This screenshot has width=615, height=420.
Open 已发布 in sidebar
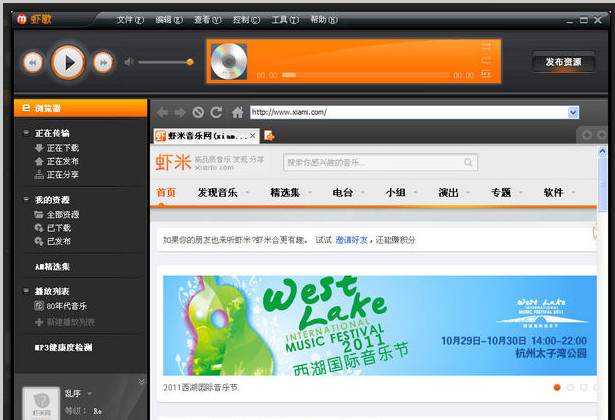(x=53, y=241)
